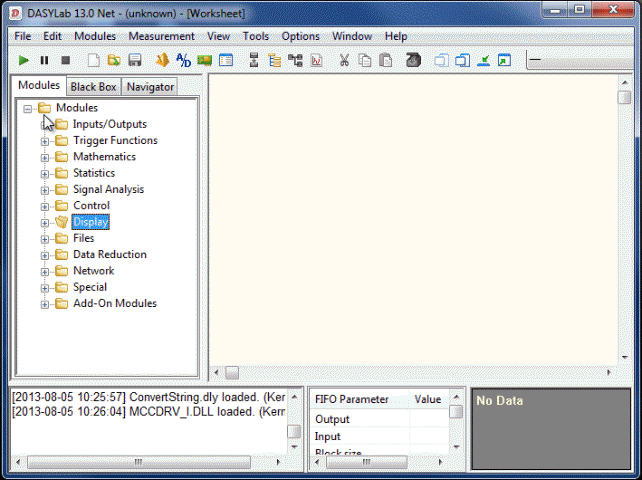
Task: Expand the Mathematics folder
Action: point(45,158)
